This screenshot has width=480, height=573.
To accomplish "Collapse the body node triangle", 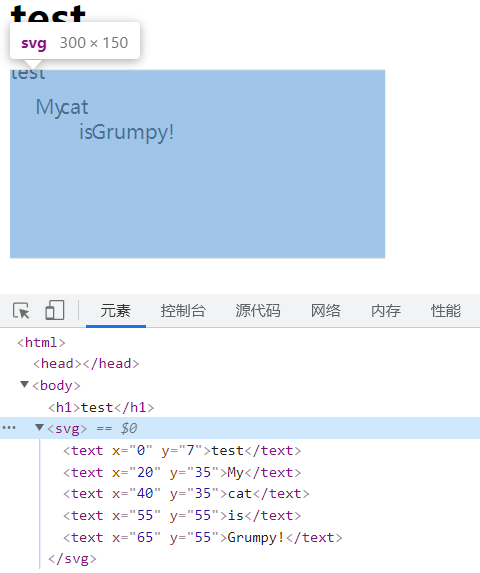I will coord(24,384).
